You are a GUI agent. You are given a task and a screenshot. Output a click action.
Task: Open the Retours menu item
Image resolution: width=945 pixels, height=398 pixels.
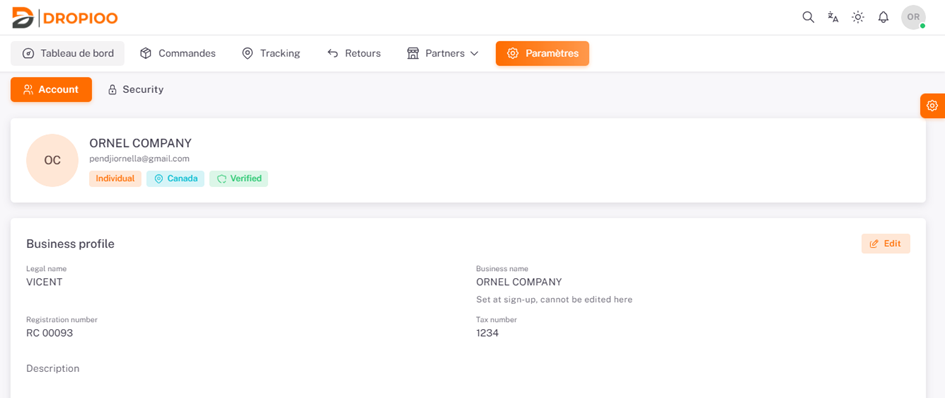tap(354, 53)
